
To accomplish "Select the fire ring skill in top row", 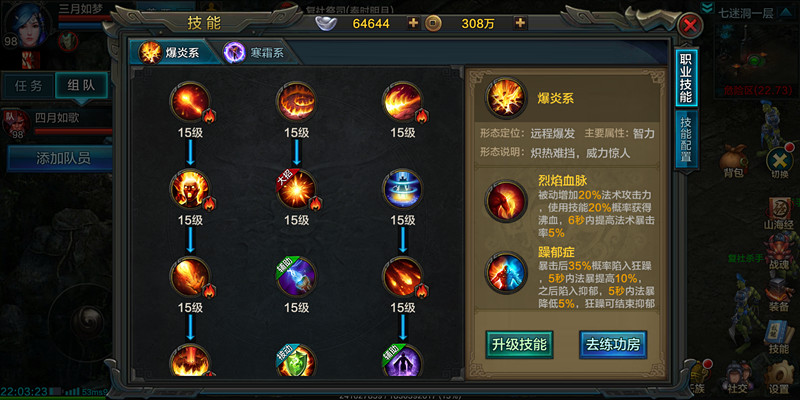I will click(x=296, y=102).
